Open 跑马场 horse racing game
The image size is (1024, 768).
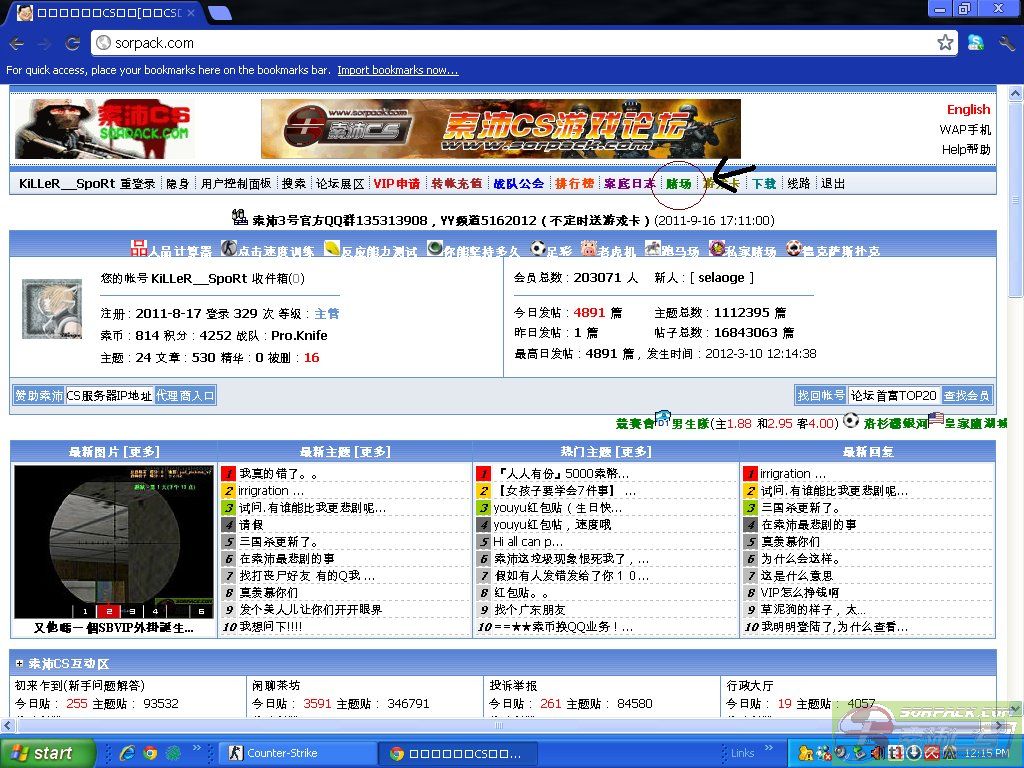[x=671, y=250]
